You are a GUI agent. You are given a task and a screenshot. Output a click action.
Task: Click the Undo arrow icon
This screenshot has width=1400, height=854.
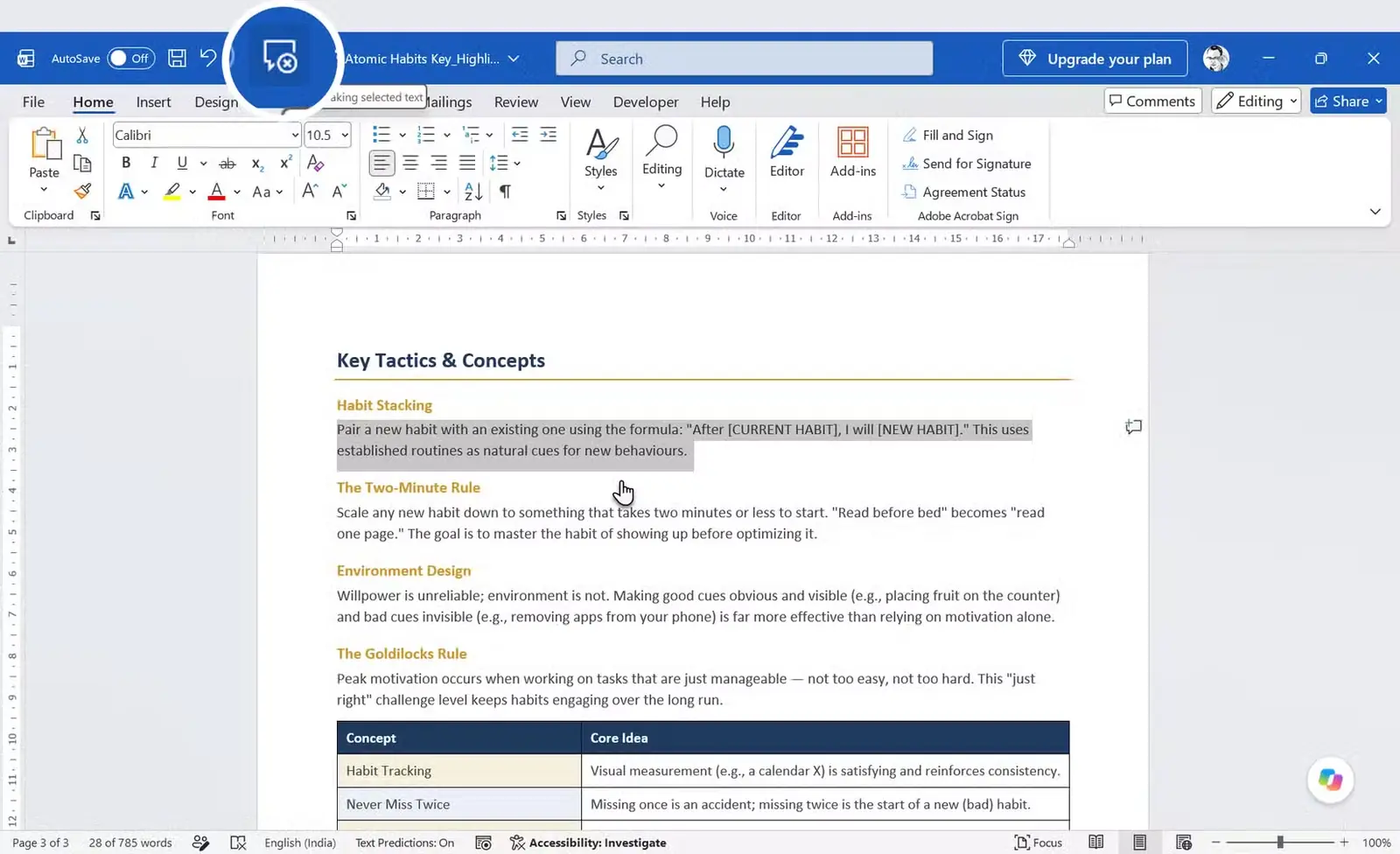207,59
